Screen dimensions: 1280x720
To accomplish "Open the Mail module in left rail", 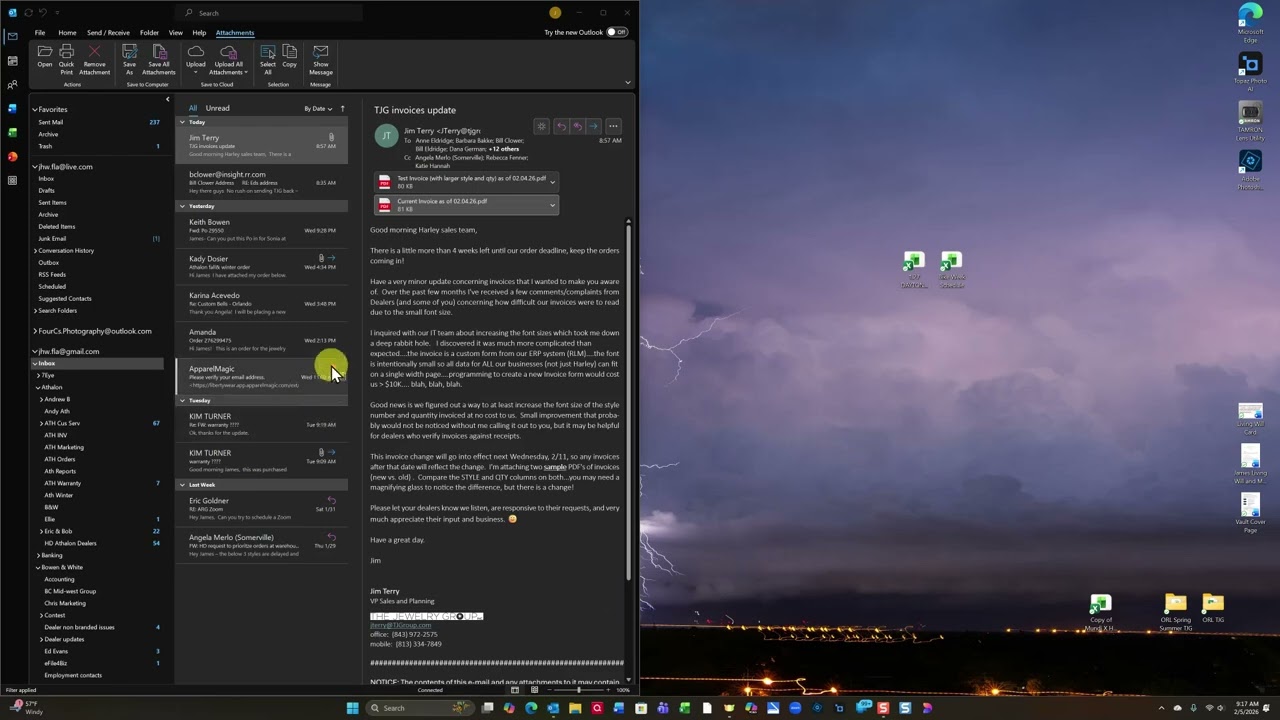I will coord(12,37).
